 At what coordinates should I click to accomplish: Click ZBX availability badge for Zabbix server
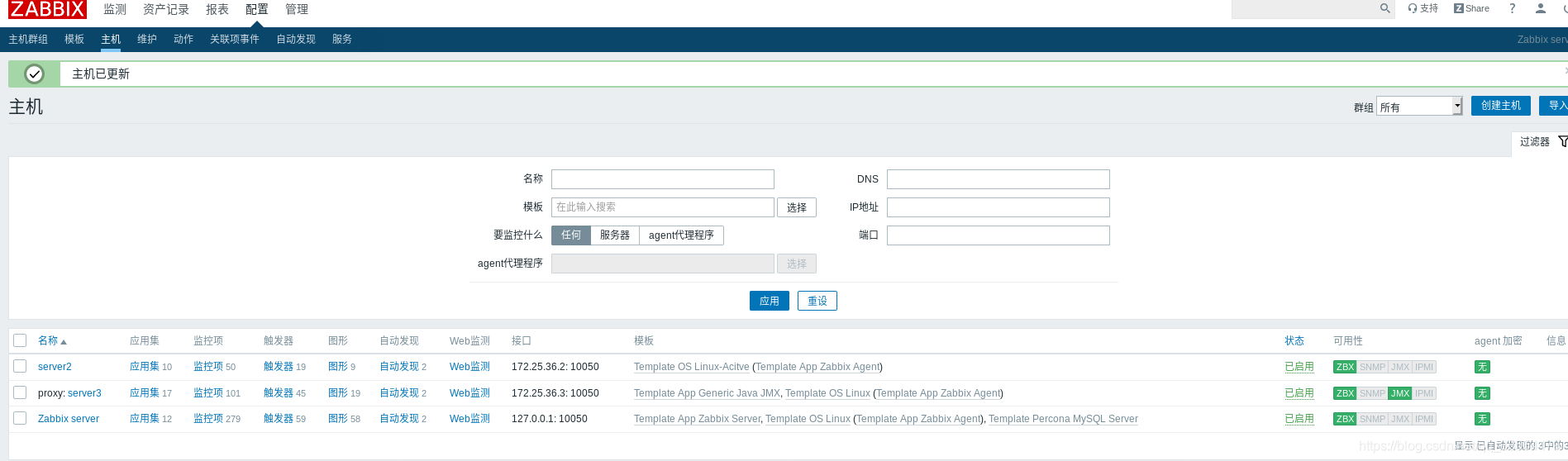1345,419
